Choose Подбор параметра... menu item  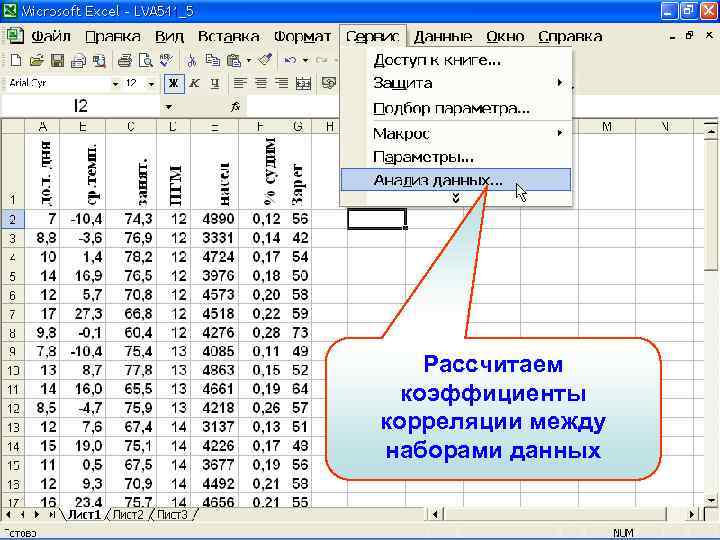[x=456, y=108]
